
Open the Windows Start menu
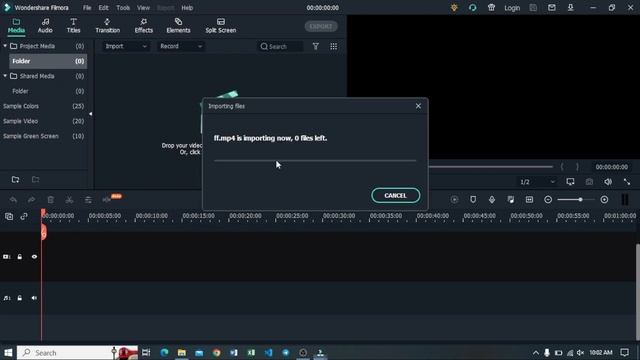(8, 352)
